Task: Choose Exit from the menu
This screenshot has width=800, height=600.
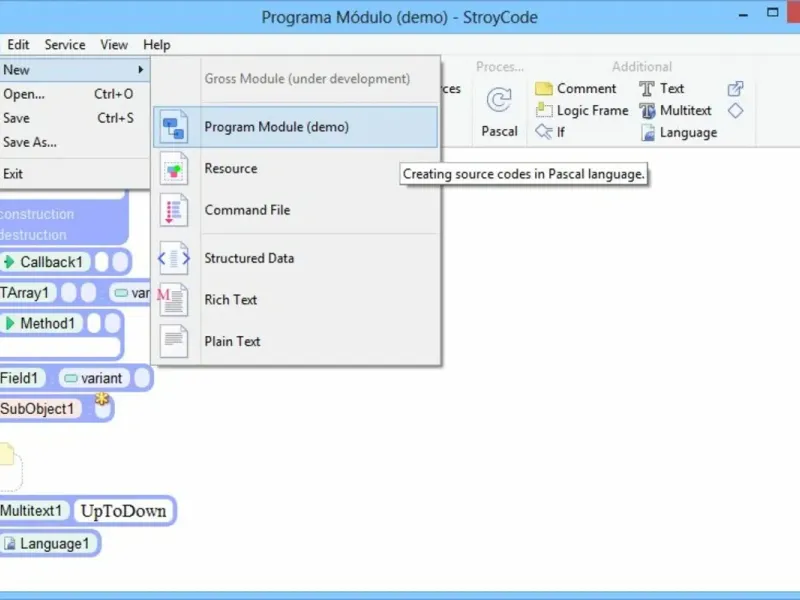Action: click(x=74, y=174)
